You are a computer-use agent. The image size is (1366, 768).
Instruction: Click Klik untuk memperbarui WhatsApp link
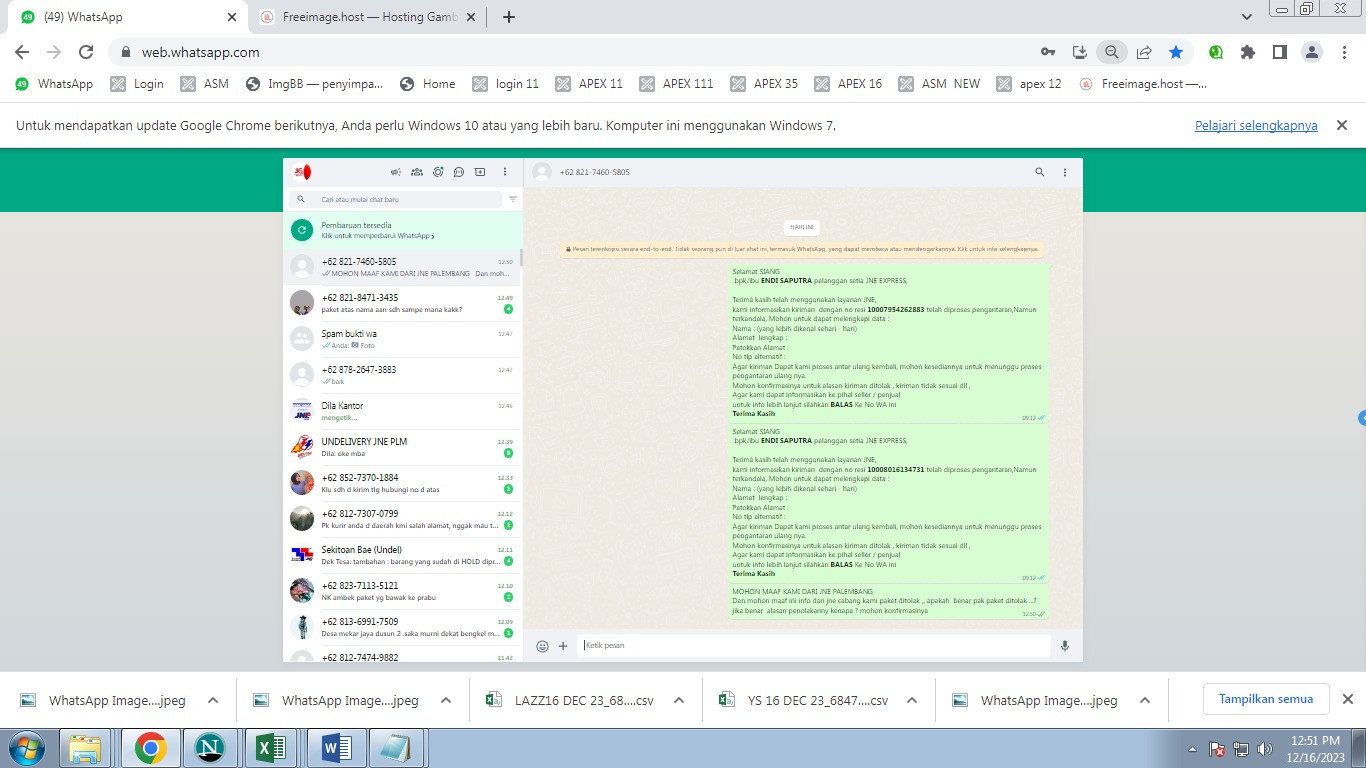(378, 236)
